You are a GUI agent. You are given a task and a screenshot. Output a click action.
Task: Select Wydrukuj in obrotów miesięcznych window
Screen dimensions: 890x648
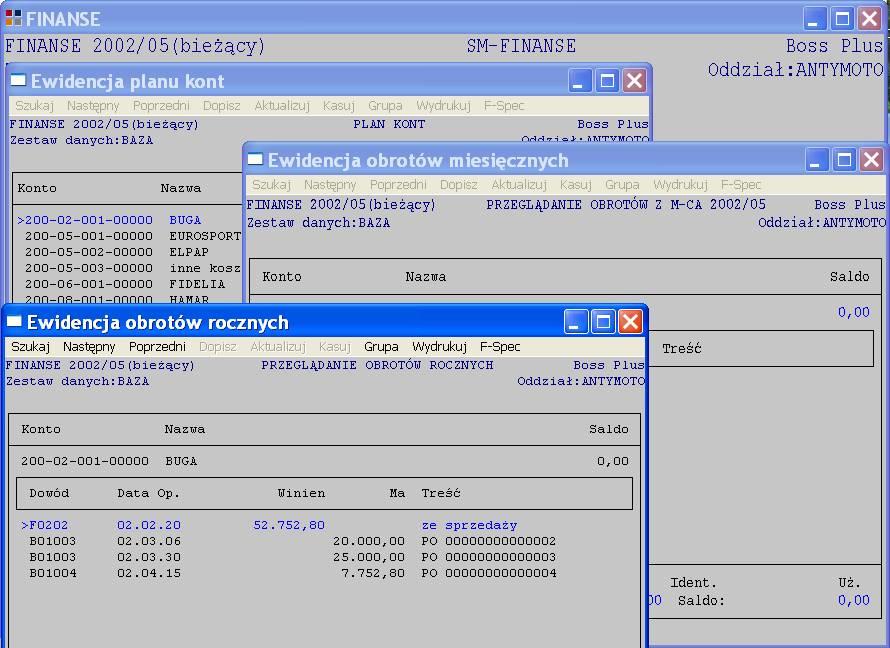click(680, 184)
